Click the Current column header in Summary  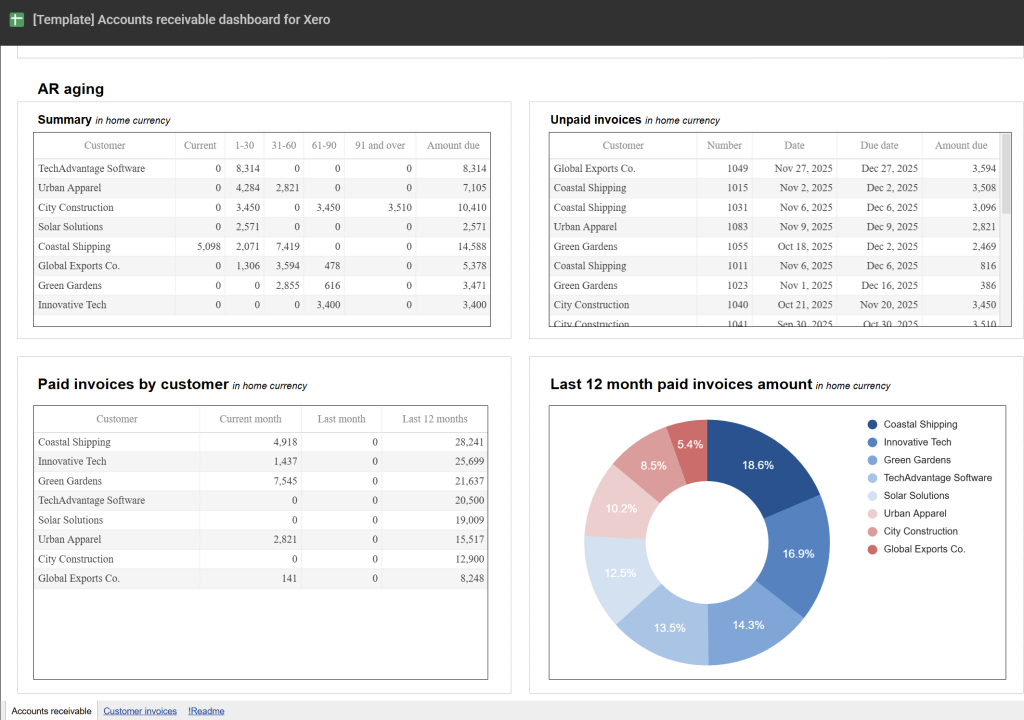pyautogui.click(x=200, y=146)
